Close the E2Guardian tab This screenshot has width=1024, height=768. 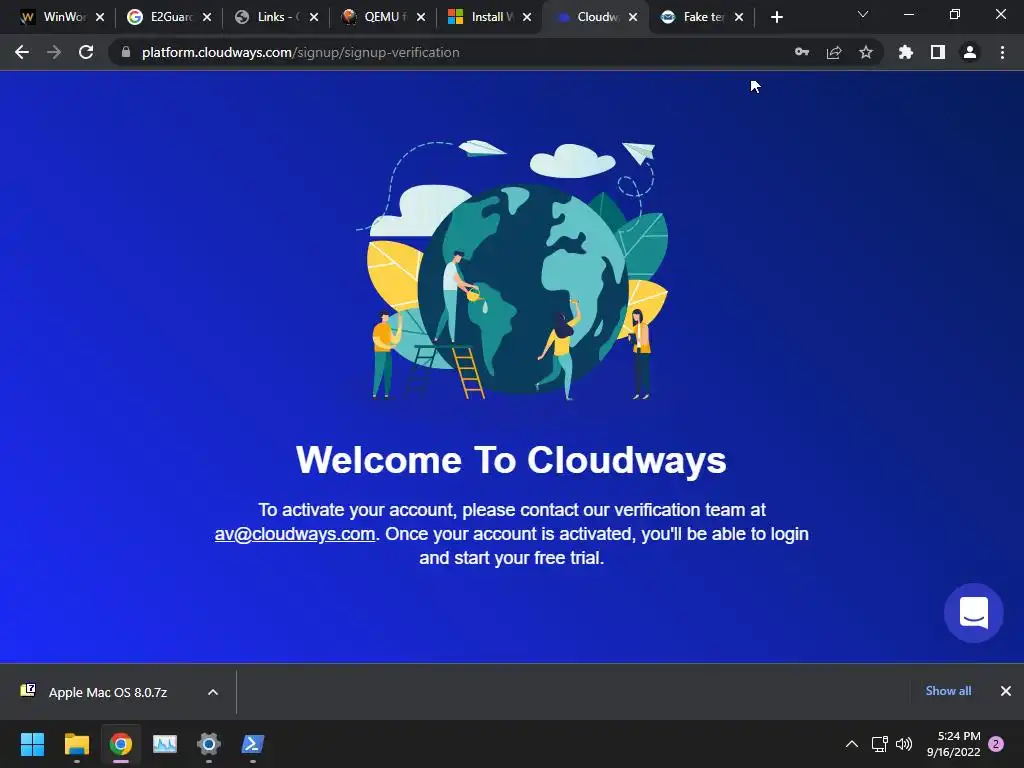[207, 18]
